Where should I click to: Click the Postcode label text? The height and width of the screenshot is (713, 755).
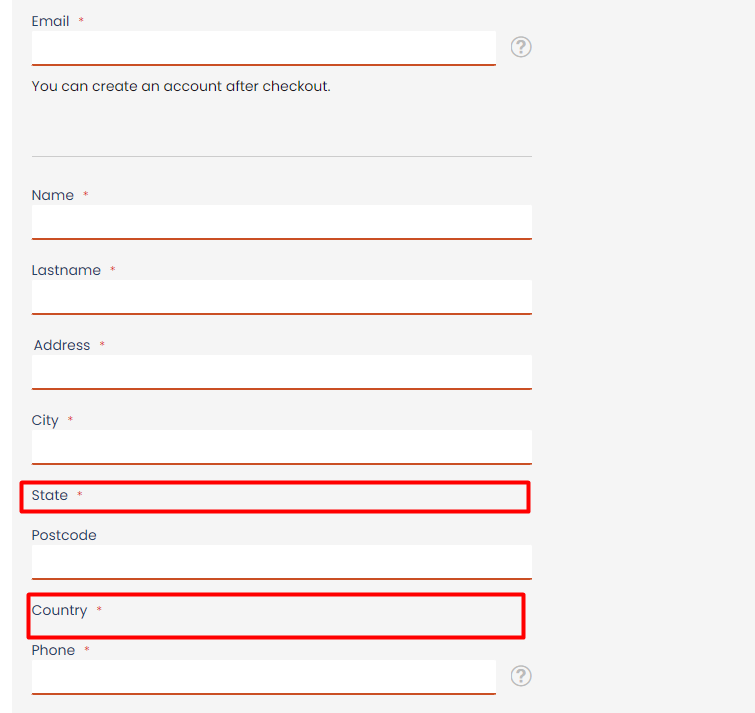click(64, 535)
